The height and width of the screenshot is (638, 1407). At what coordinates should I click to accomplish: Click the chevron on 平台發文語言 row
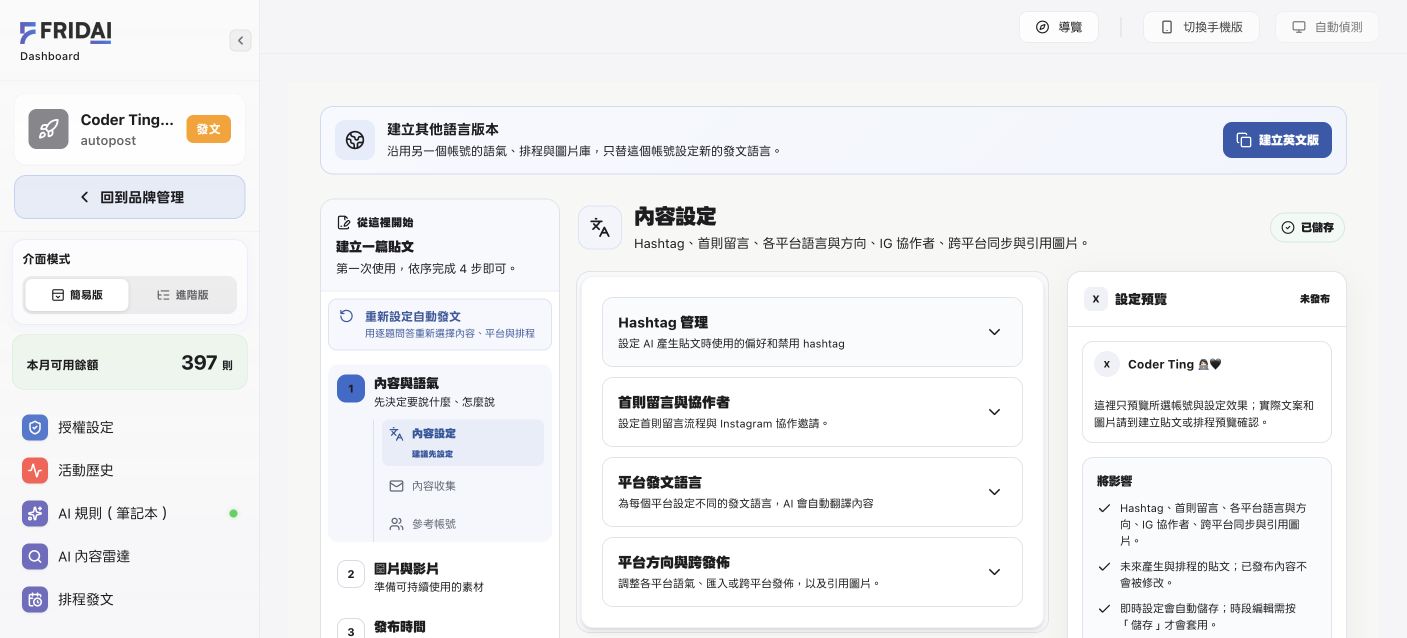[994, 492]
